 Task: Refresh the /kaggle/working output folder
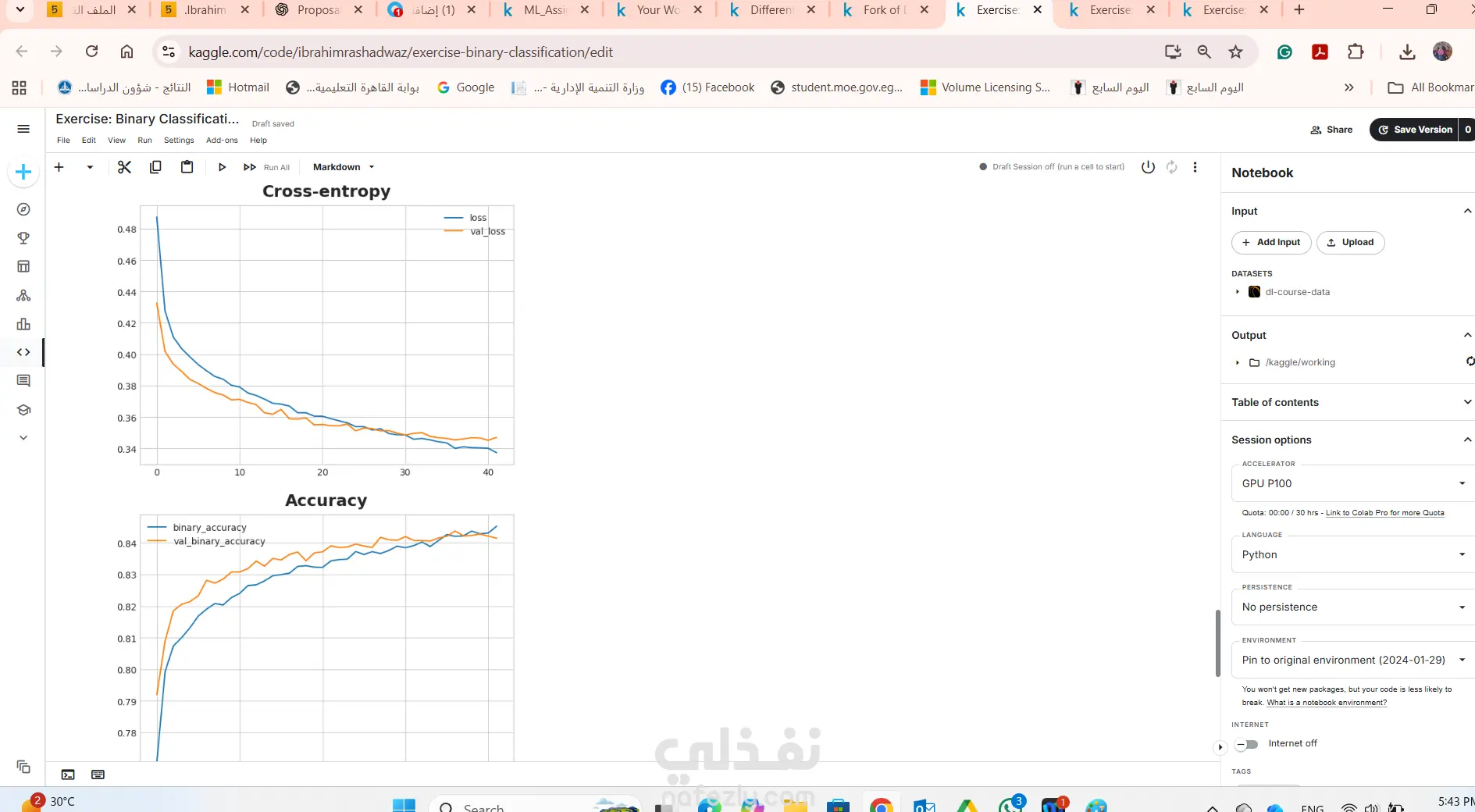pyautogui.click(x=1470, y=361)
